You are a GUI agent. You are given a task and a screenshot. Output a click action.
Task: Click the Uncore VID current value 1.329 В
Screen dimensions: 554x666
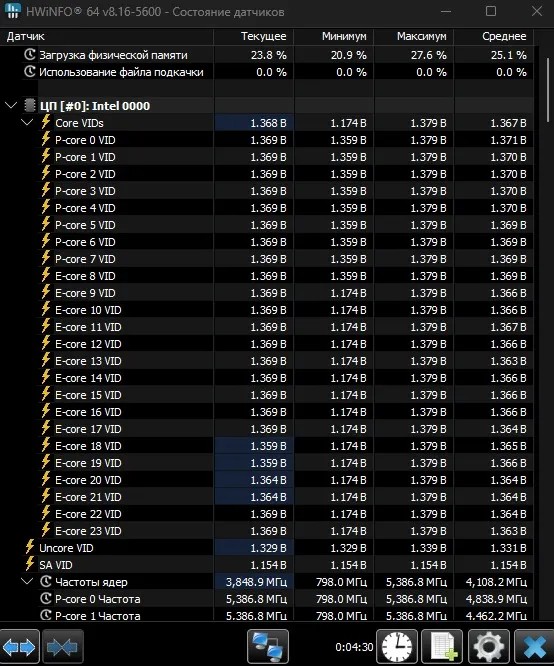(x=268, y=548)
